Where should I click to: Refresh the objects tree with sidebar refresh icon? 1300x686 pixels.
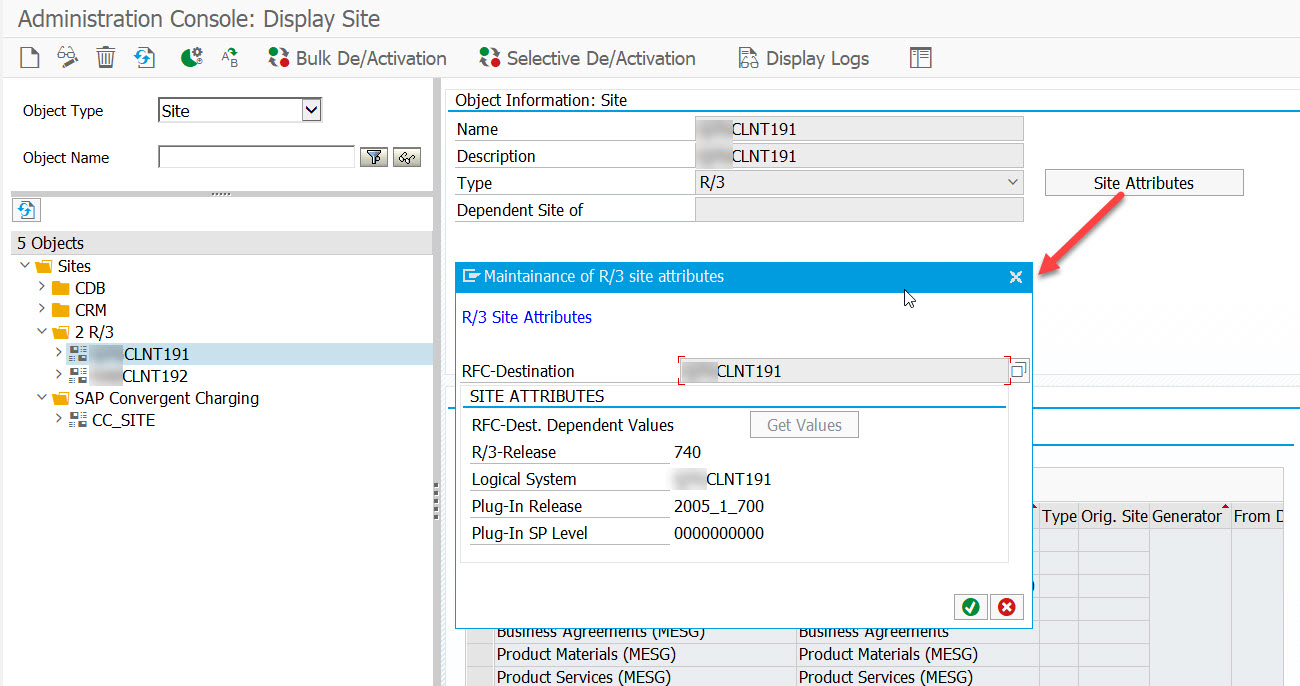(26, 210)
